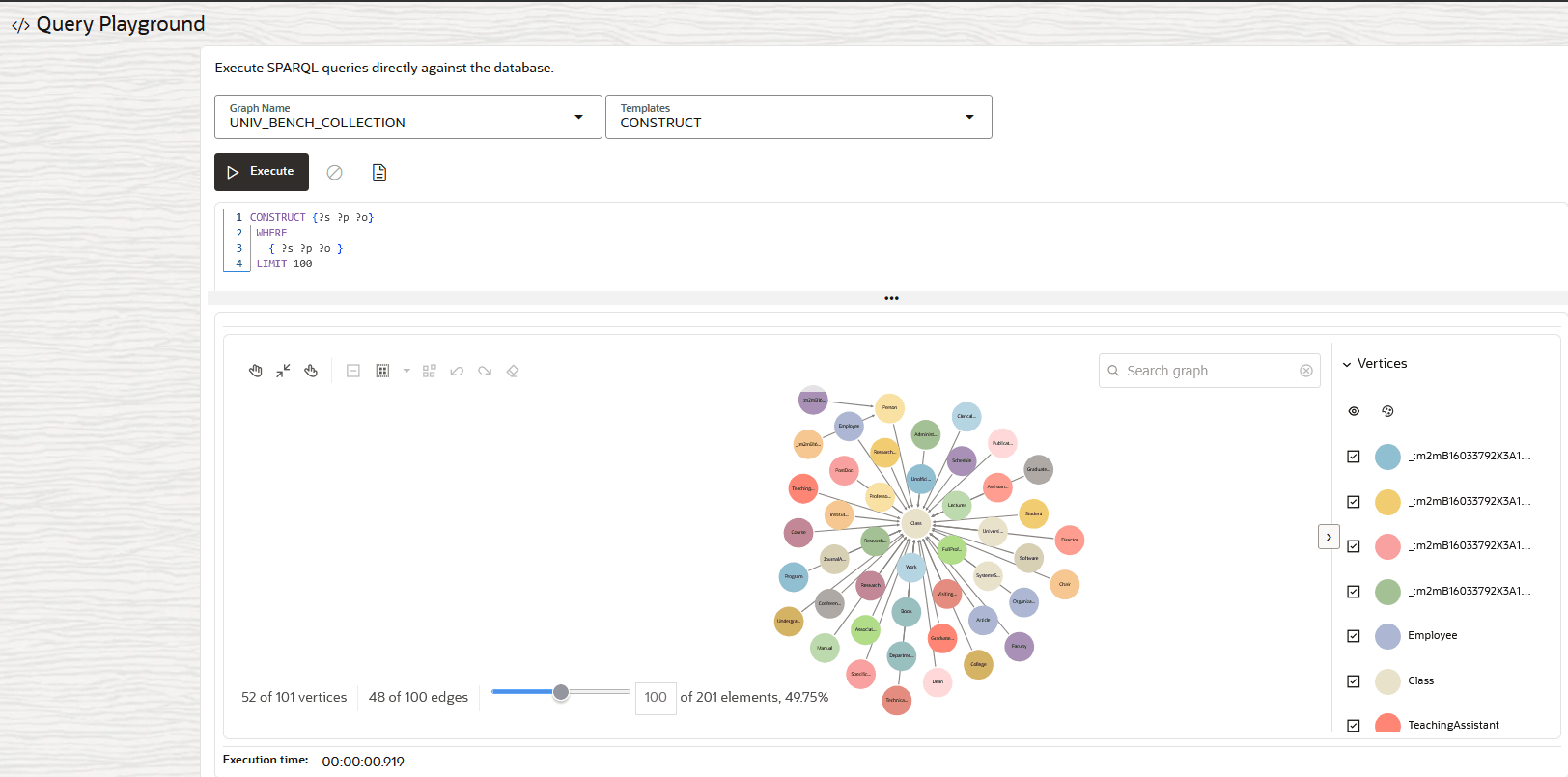Click the dotted grid select icon
Image resolution: width=1568 pixels, height=777 pixels.
382,371
